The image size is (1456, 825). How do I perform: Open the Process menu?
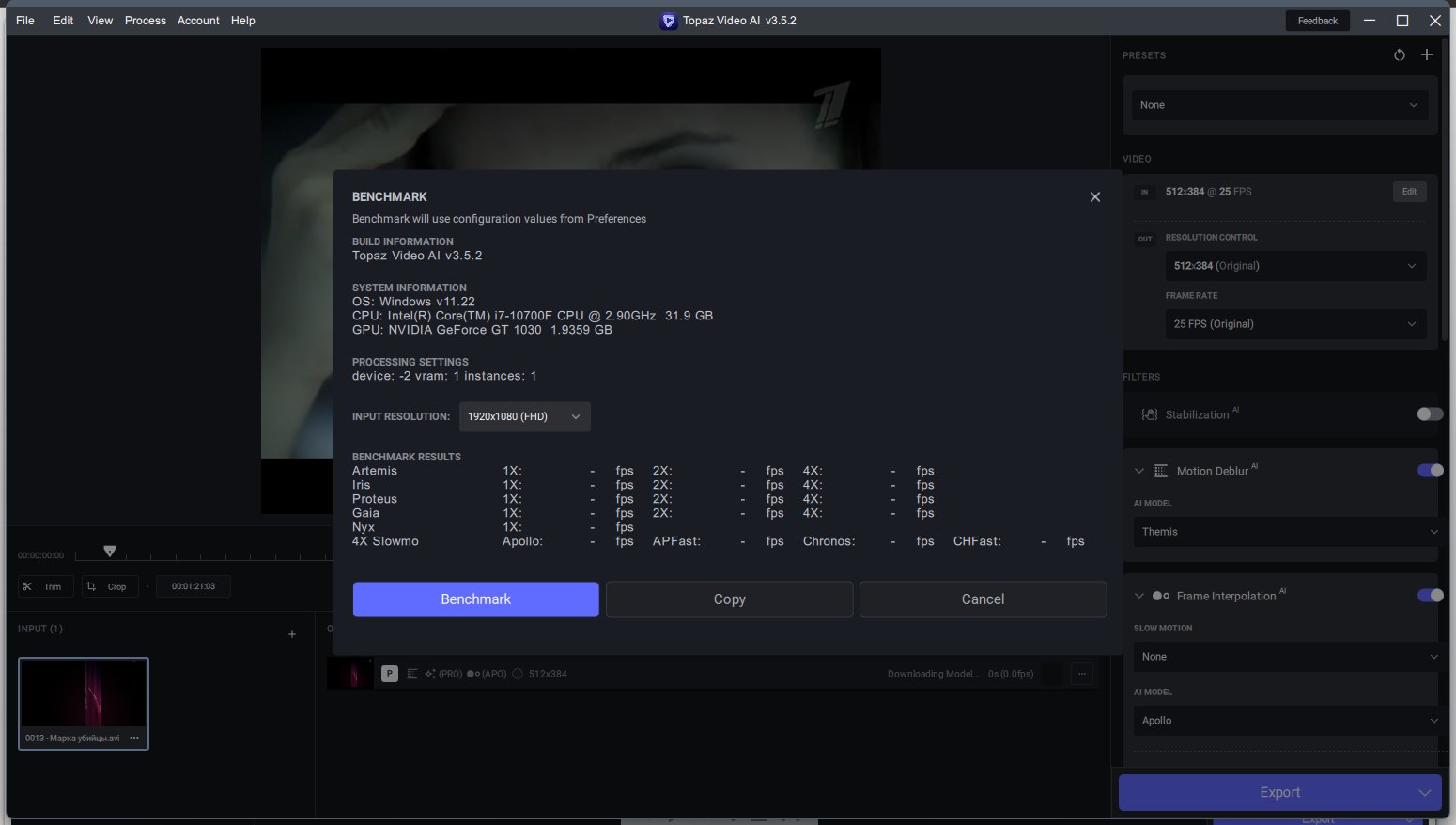click(146, 21)
